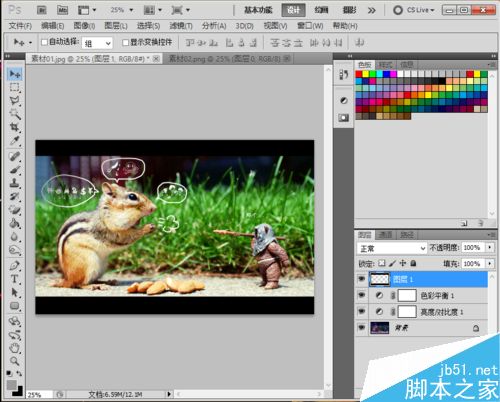Enable the Auto-Select checkbox

pyautogui.click(x=44, y=42)
